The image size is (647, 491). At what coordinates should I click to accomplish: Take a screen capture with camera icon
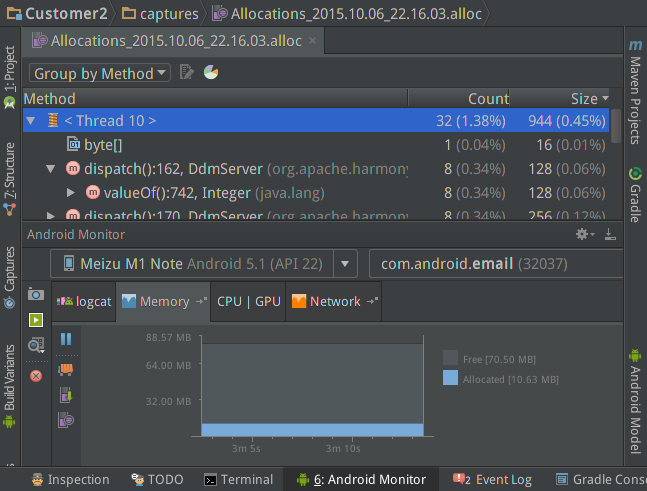pos(36,294)
